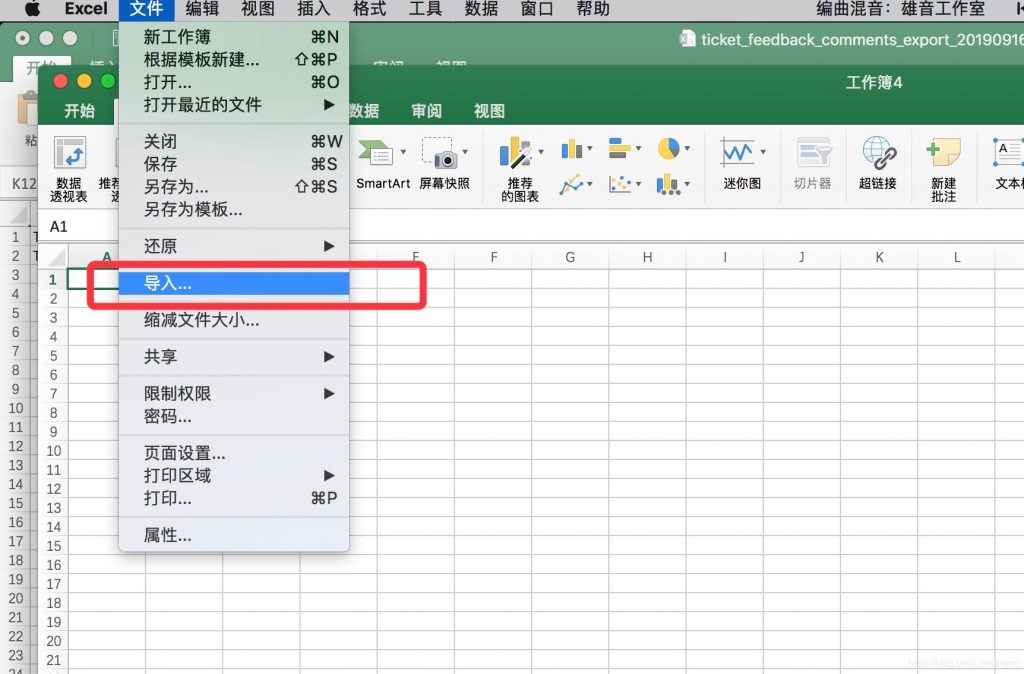Click the 屏幕快照 screenshot camera icon

pyautogui.click(x=438, y=153)
